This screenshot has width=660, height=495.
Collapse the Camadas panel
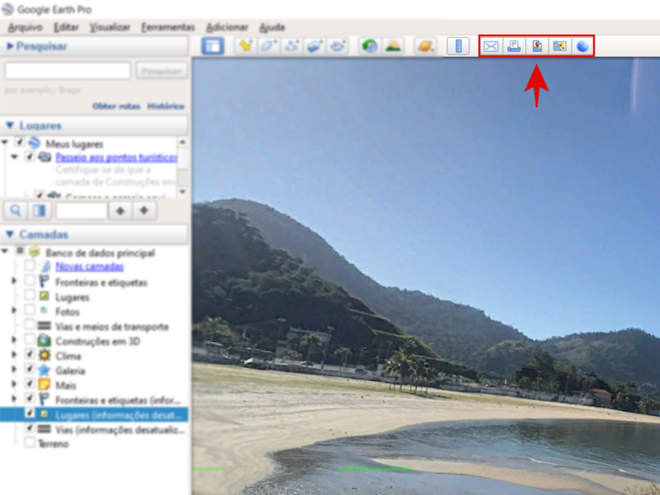pyautogui.click(x=10, y=234)
